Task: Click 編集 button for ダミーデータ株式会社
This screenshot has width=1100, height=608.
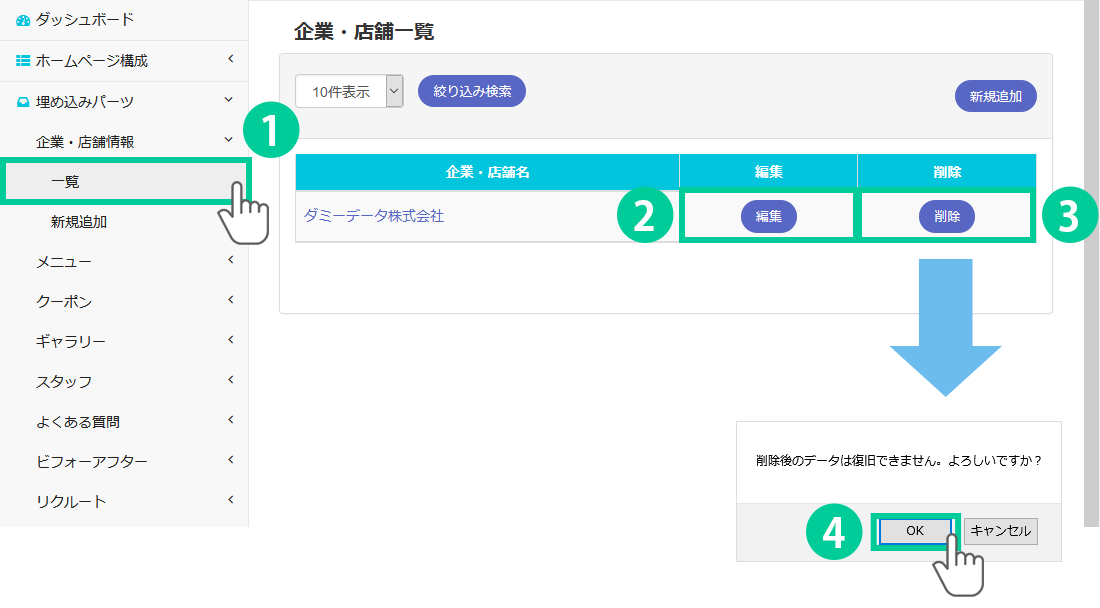Action: click(768, 217)
